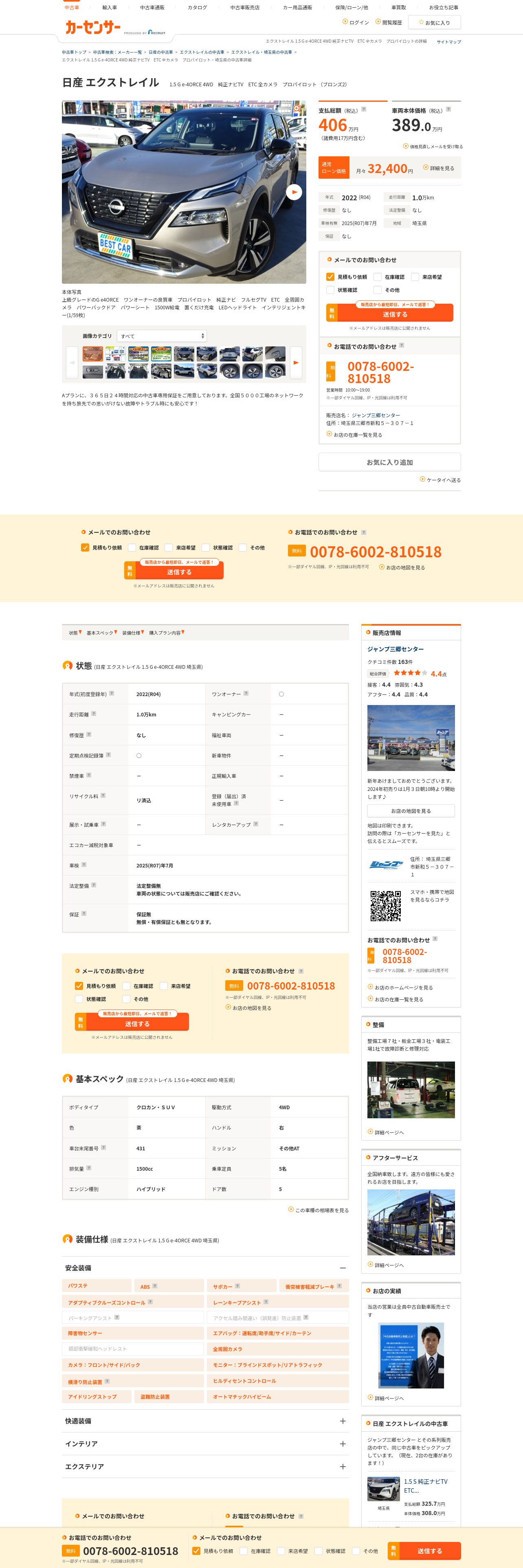Play the video on the main car photo
This screenshot has height=1568, width=523.
(x=294, y=192)
